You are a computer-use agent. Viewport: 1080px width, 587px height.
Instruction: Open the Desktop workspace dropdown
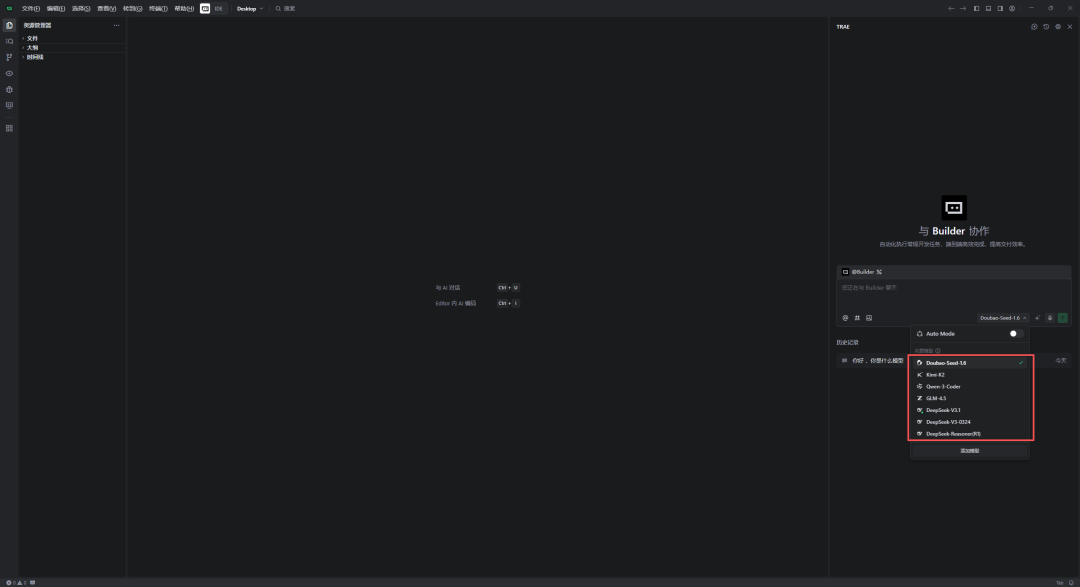tap(250, 8)
